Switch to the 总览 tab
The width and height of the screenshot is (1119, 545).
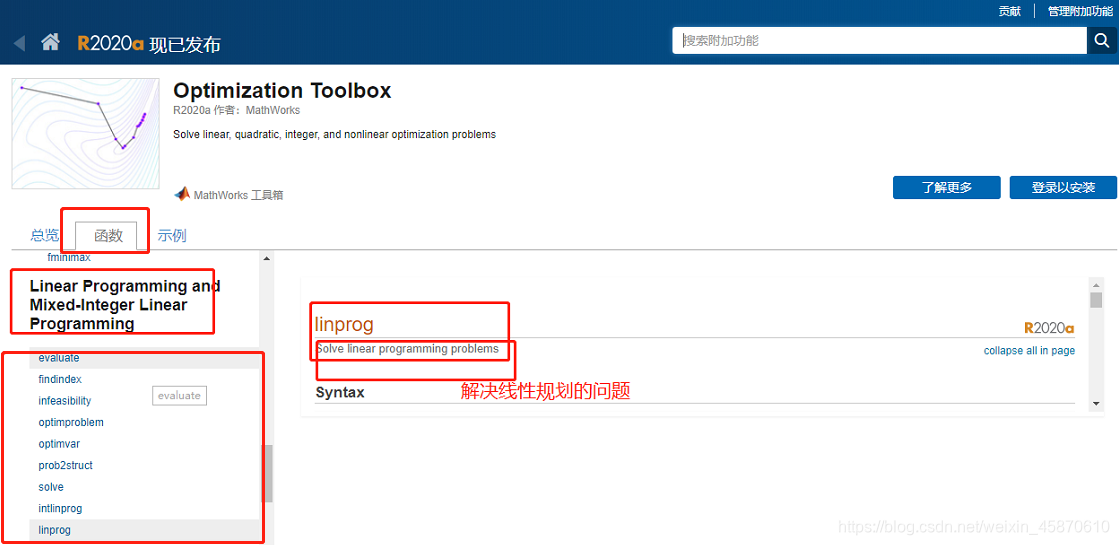44,235
